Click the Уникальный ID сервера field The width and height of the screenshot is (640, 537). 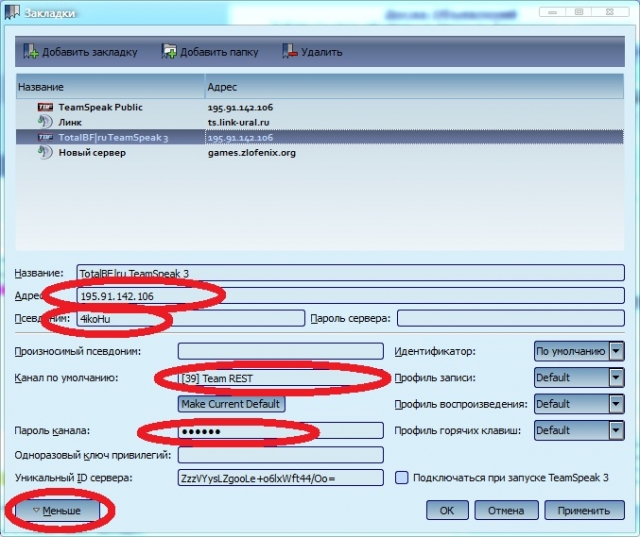pyautogui.click(x=280, y=477)
